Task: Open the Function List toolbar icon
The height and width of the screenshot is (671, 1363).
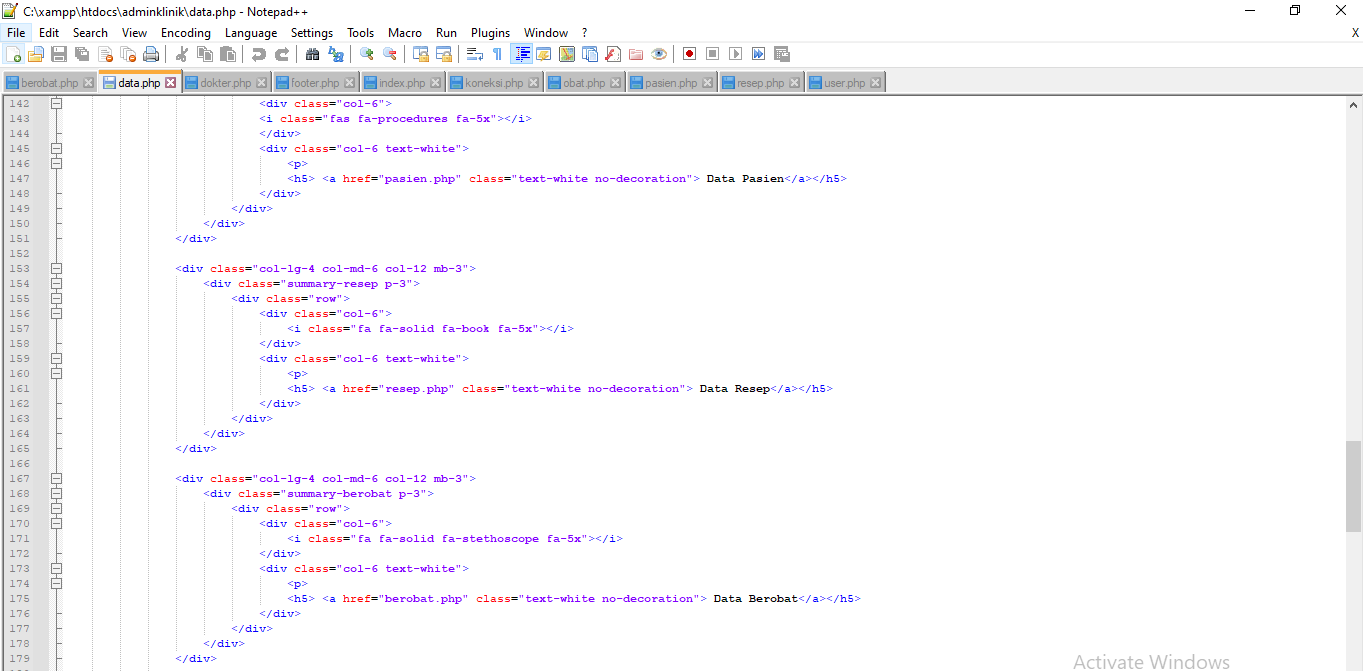Action: click(x=613, y=54)
